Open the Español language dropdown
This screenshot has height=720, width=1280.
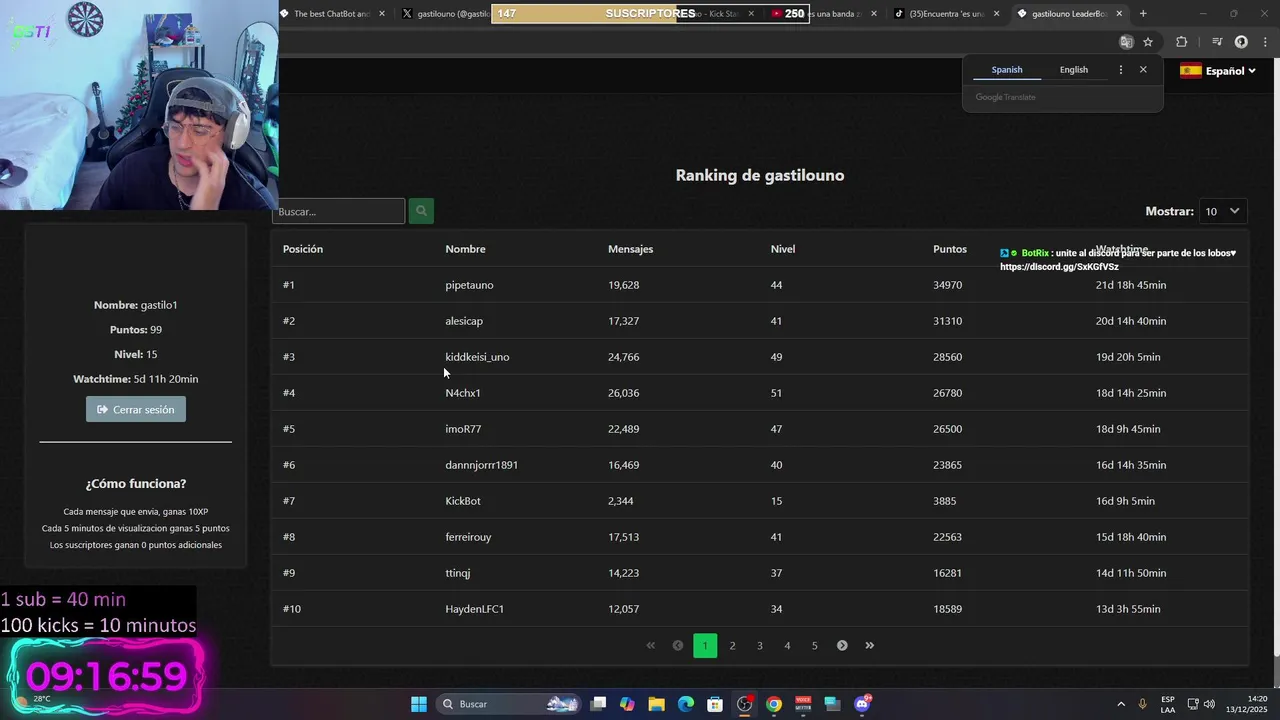pyautogui.click(x=1218, y=71)
